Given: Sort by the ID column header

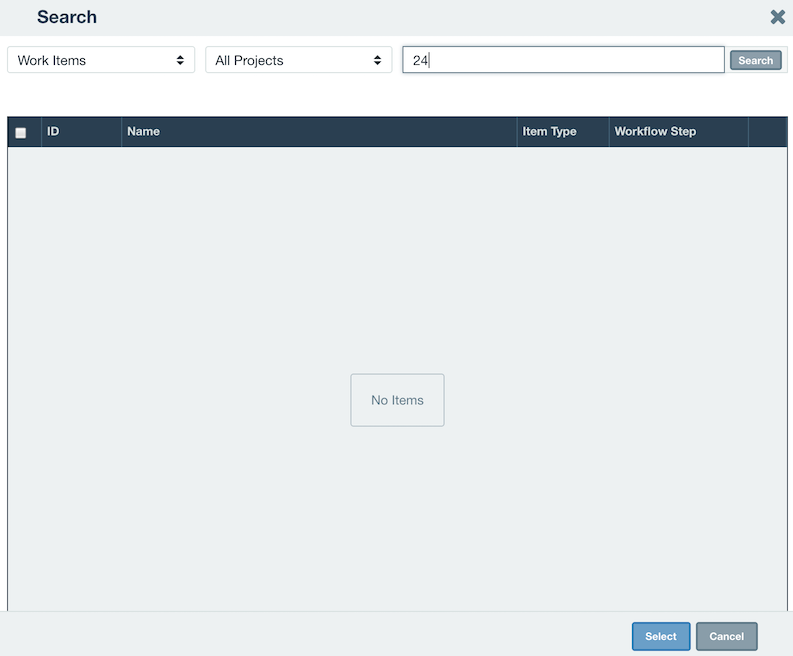Looking at the screenshot, I should 81,132.
